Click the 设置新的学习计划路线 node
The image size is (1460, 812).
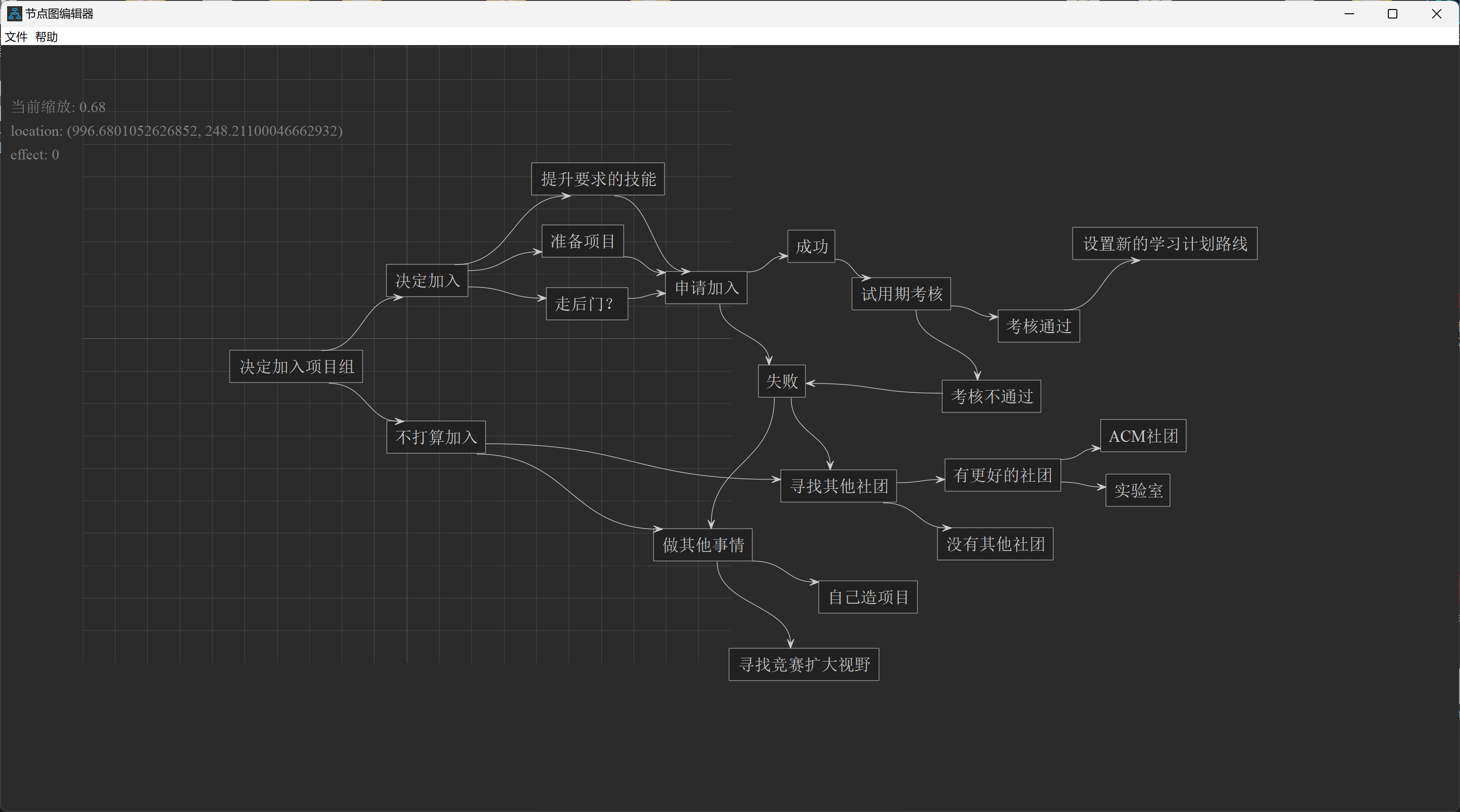[1165, 243]
